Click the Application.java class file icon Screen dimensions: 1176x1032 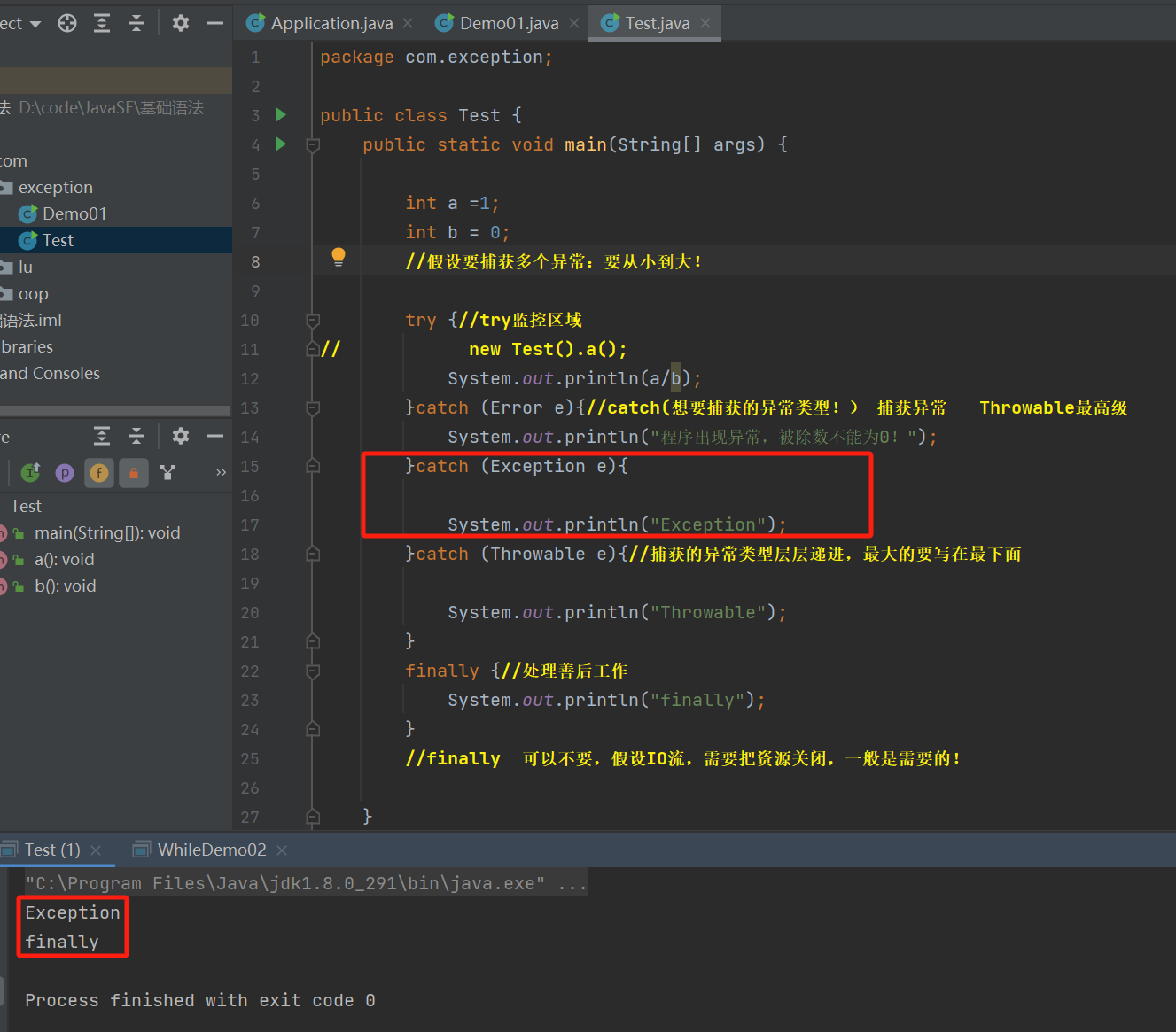(256, 23)
